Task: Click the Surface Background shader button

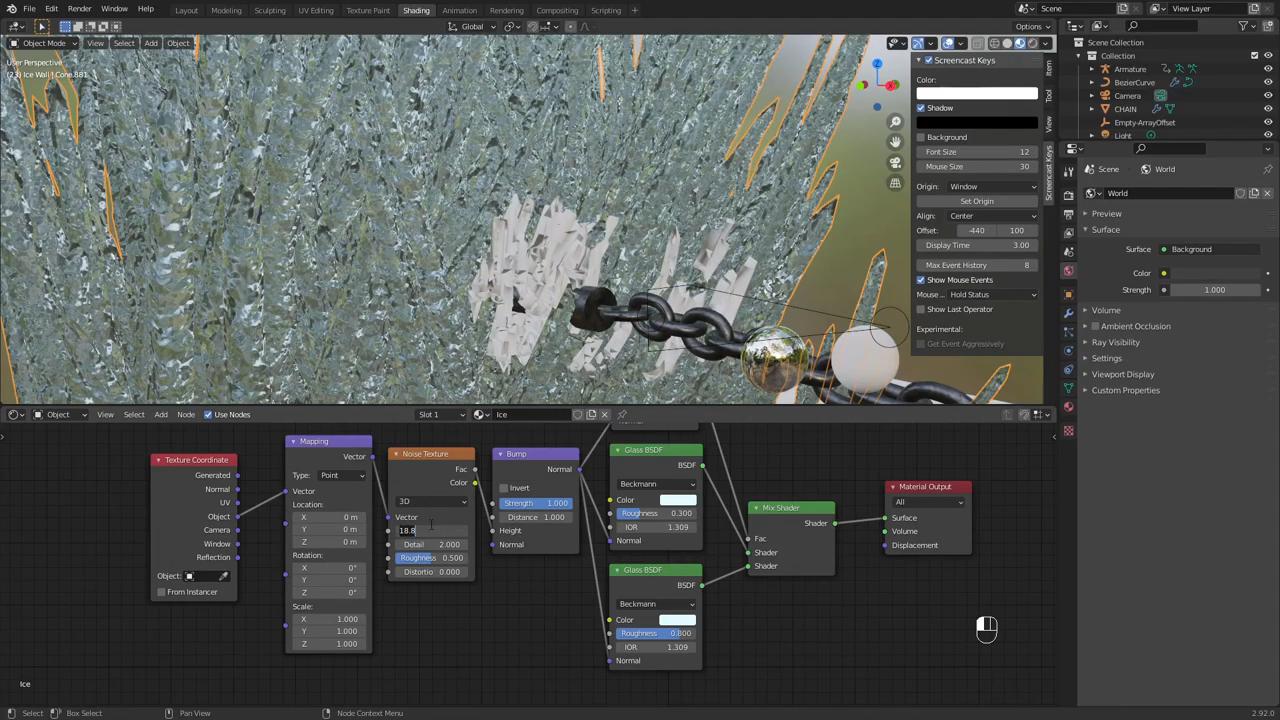Action: pyautogui.click(x=1211, y=249)
